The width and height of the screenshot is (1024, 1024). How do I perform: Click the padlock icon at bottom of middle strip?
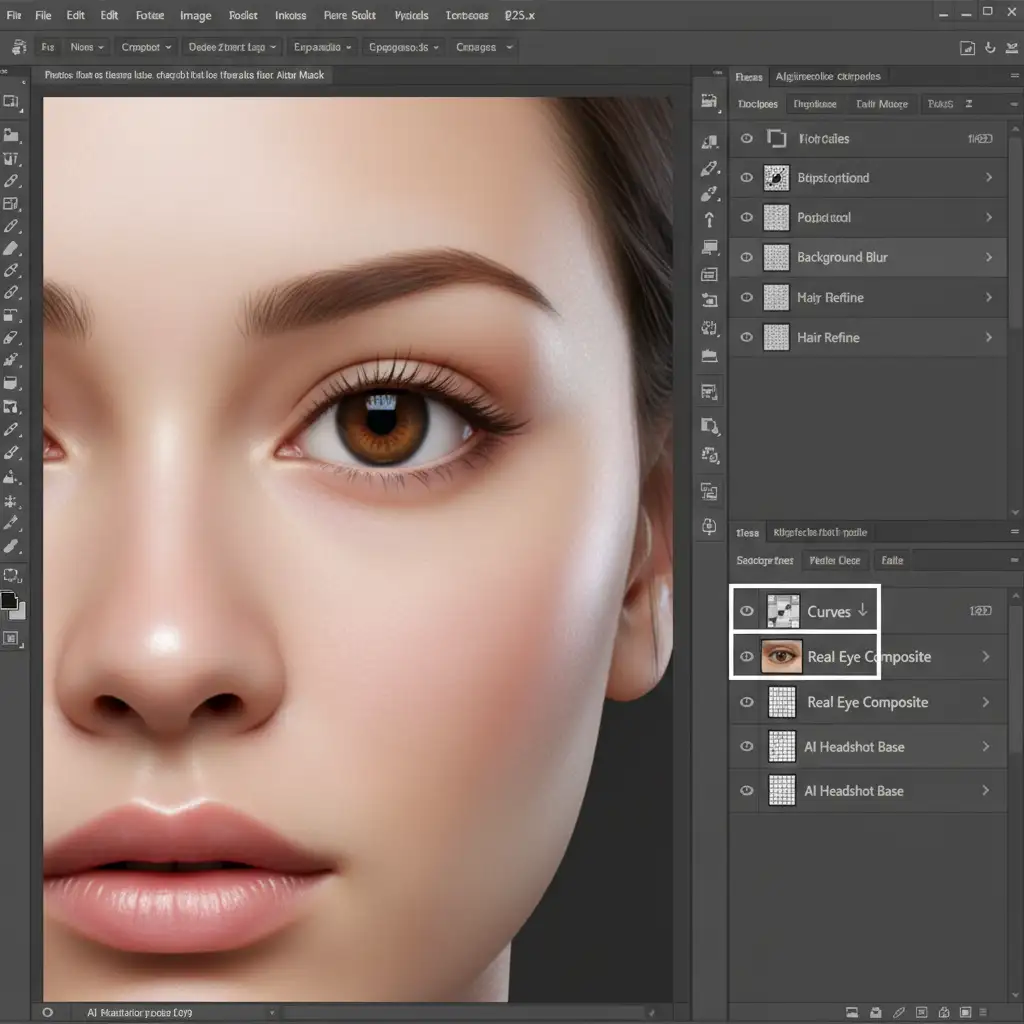[x=710, y=526]
